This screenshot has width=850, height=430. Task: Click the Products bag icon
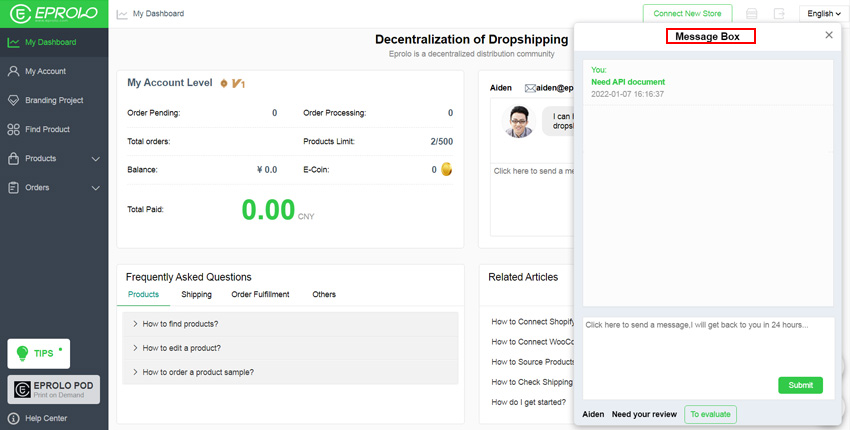[x=14, y=159]
